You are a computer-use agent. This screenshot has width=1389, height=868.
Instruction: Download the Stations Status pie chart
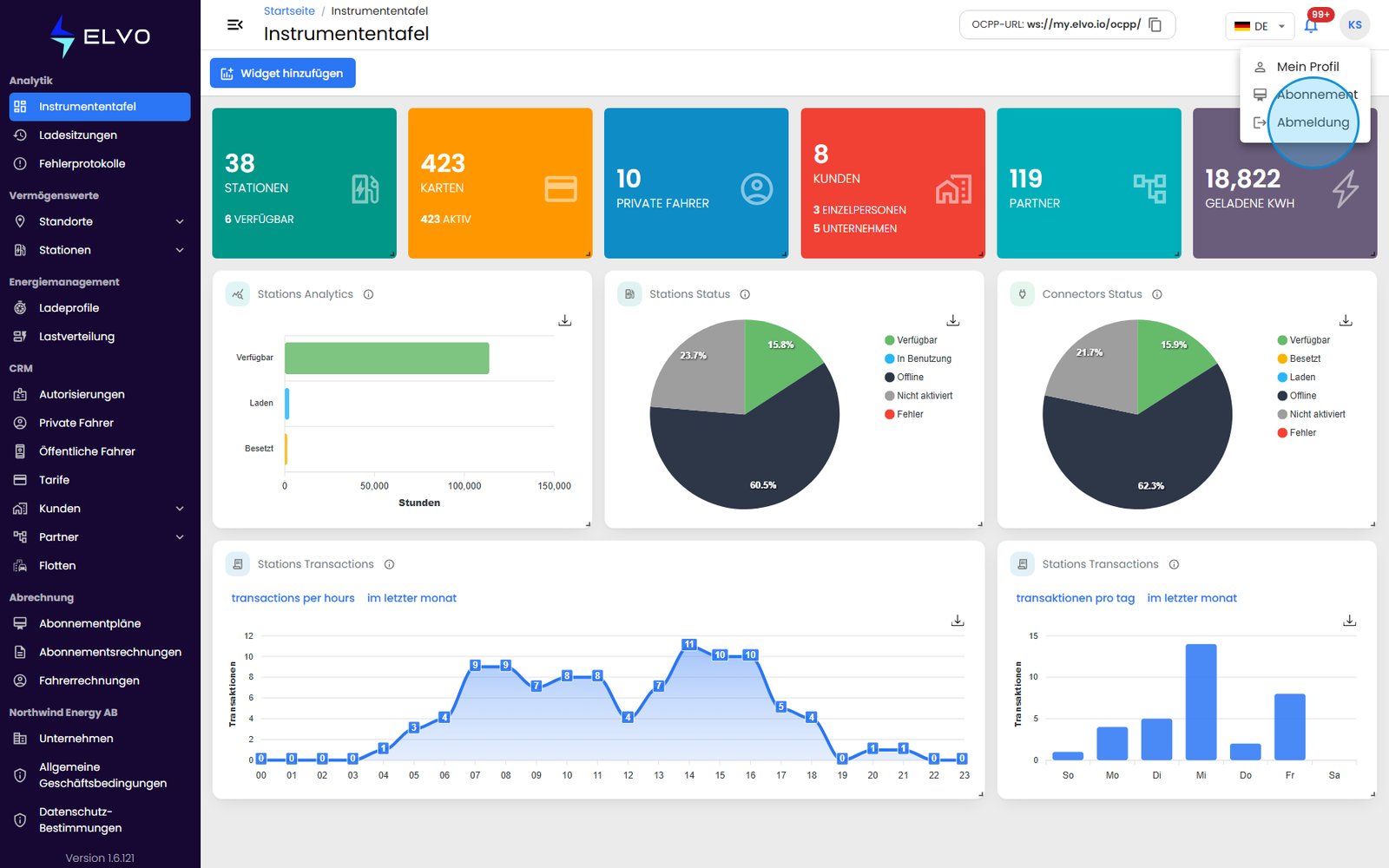(953, 320)
